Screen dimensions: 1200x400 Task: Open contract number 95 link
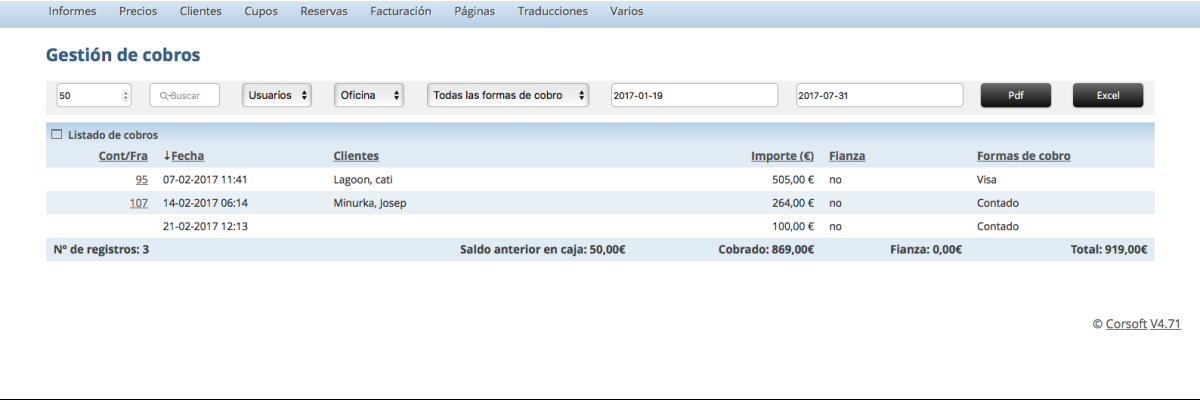click(141, 180)
